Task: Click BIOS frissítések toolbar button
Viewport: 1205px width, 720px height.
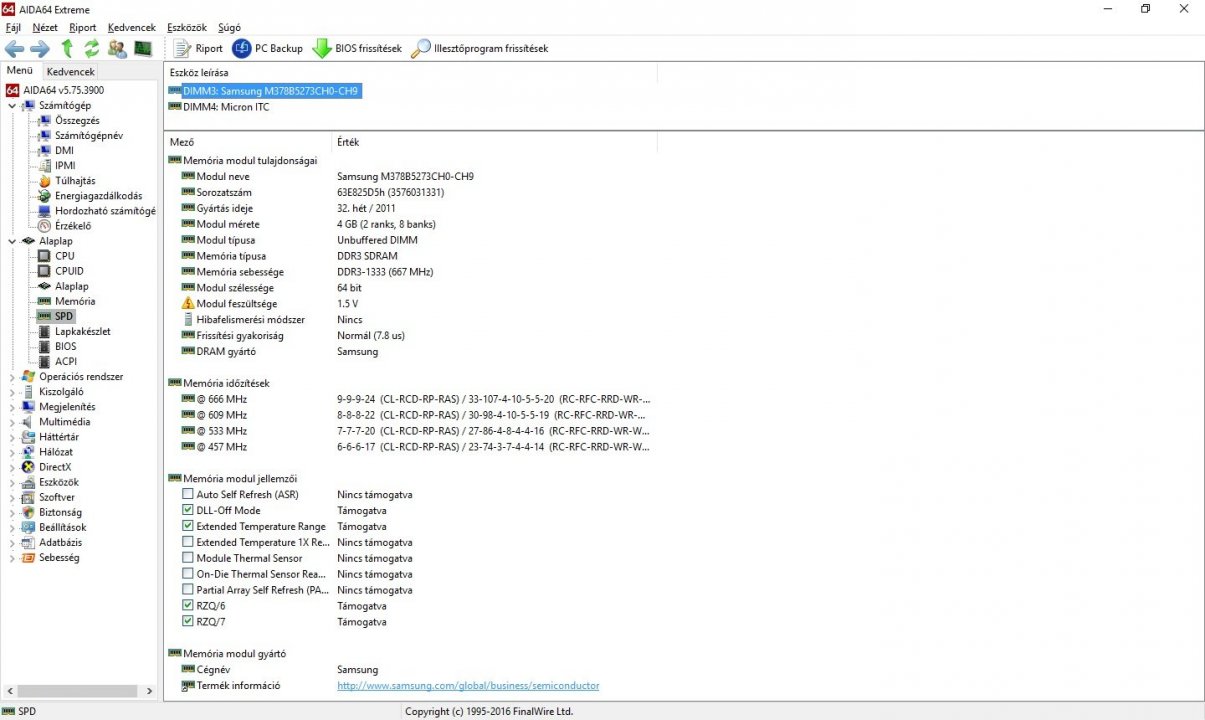Action: pyautogui.click(x=357, y=48)
